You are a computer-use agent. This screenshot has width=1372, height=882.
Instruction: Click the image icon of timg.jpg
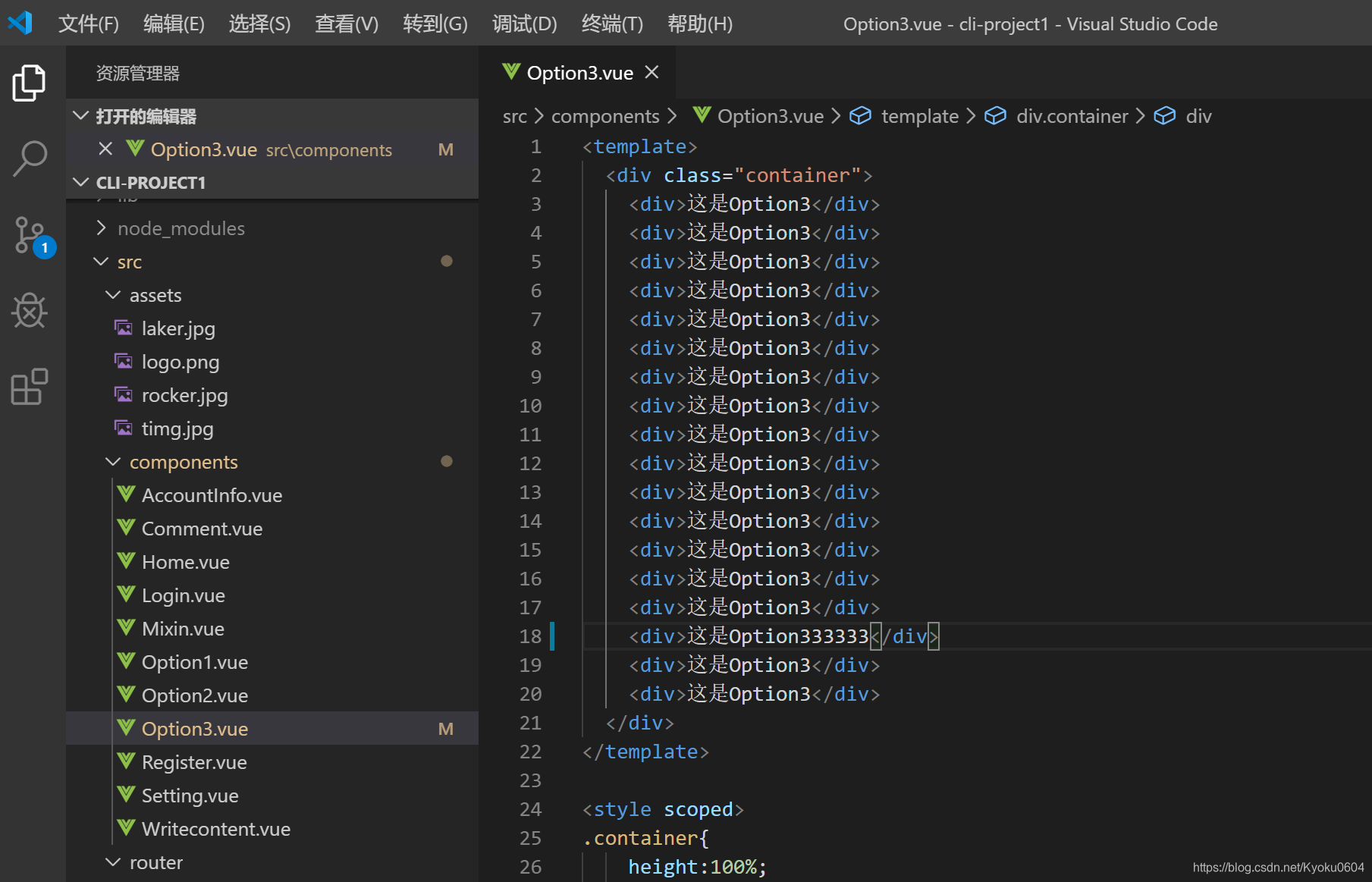123,428
